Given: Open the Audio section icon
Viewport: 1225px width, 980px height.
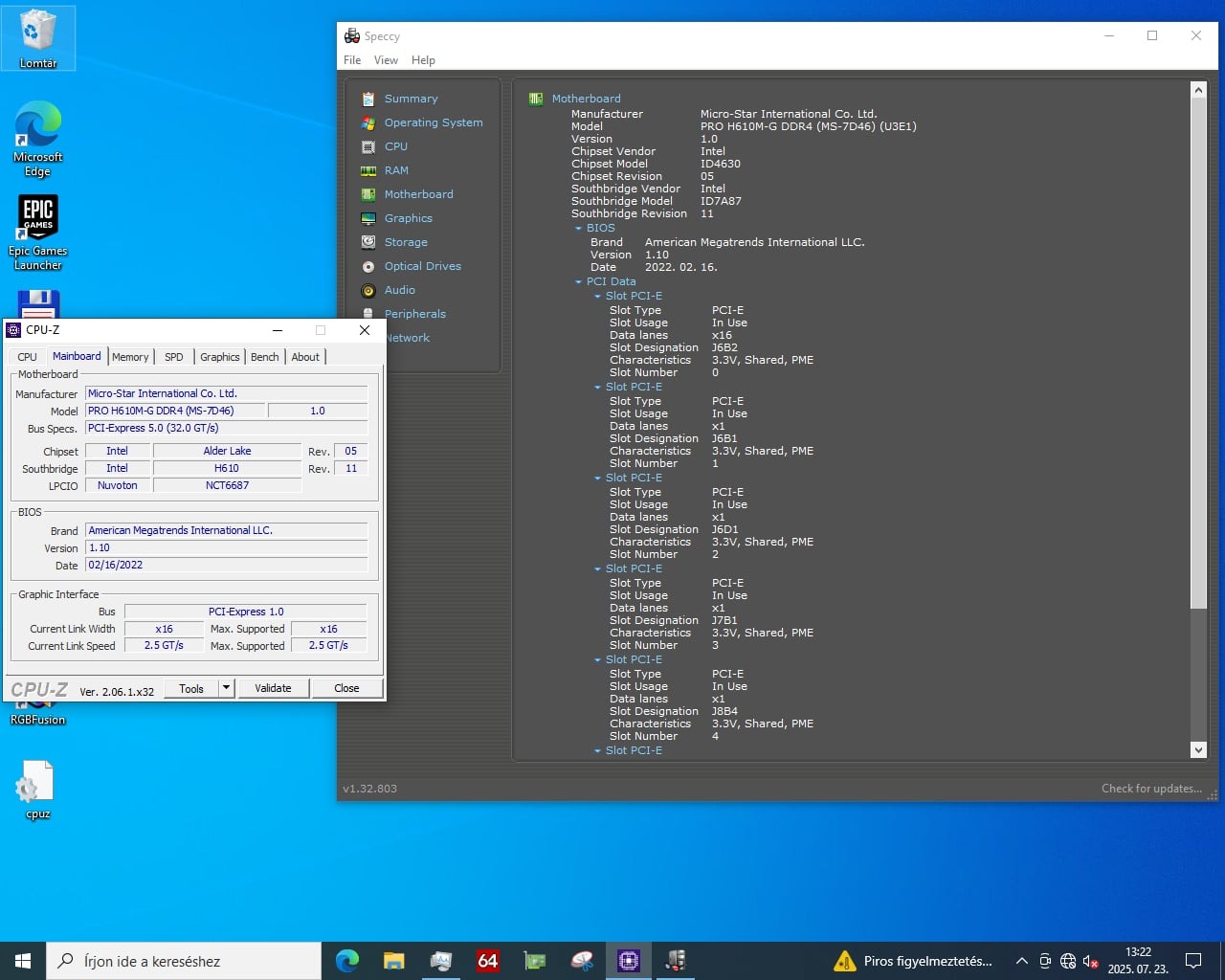Looking at the screenshot, I should coord(368,290).
